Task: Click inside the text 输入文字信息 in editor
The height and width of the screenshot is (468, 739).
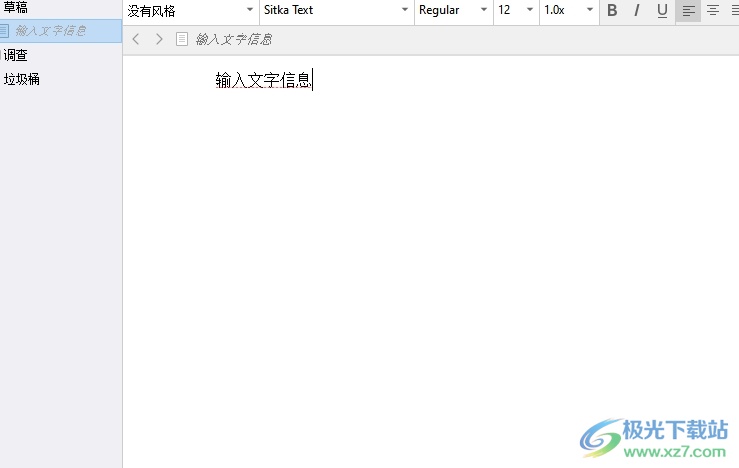Action: [x=263, y=81]
